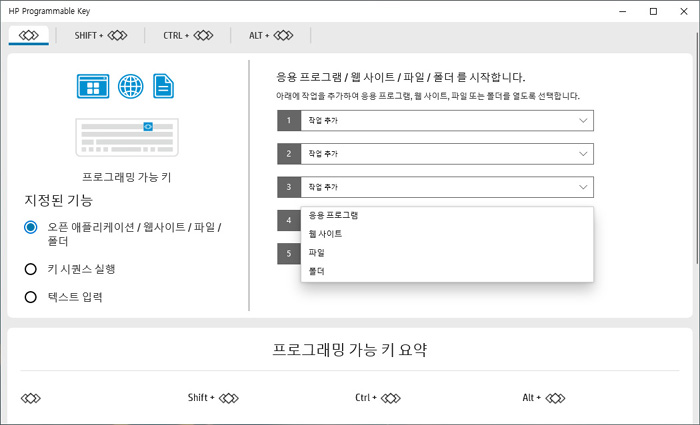The height and width of the screenshot is (425, 700).
Task: Switch to the ALT + key tab
Action: pos(271,35)
